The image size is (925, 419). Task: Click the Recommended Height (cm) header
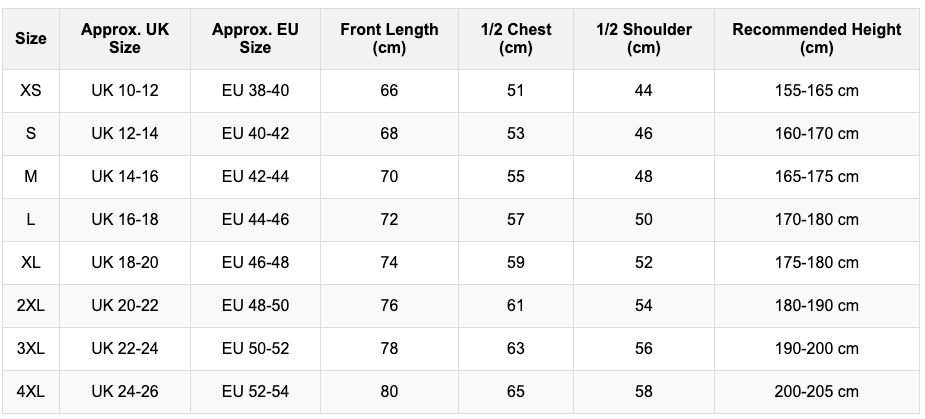[816, 39]
